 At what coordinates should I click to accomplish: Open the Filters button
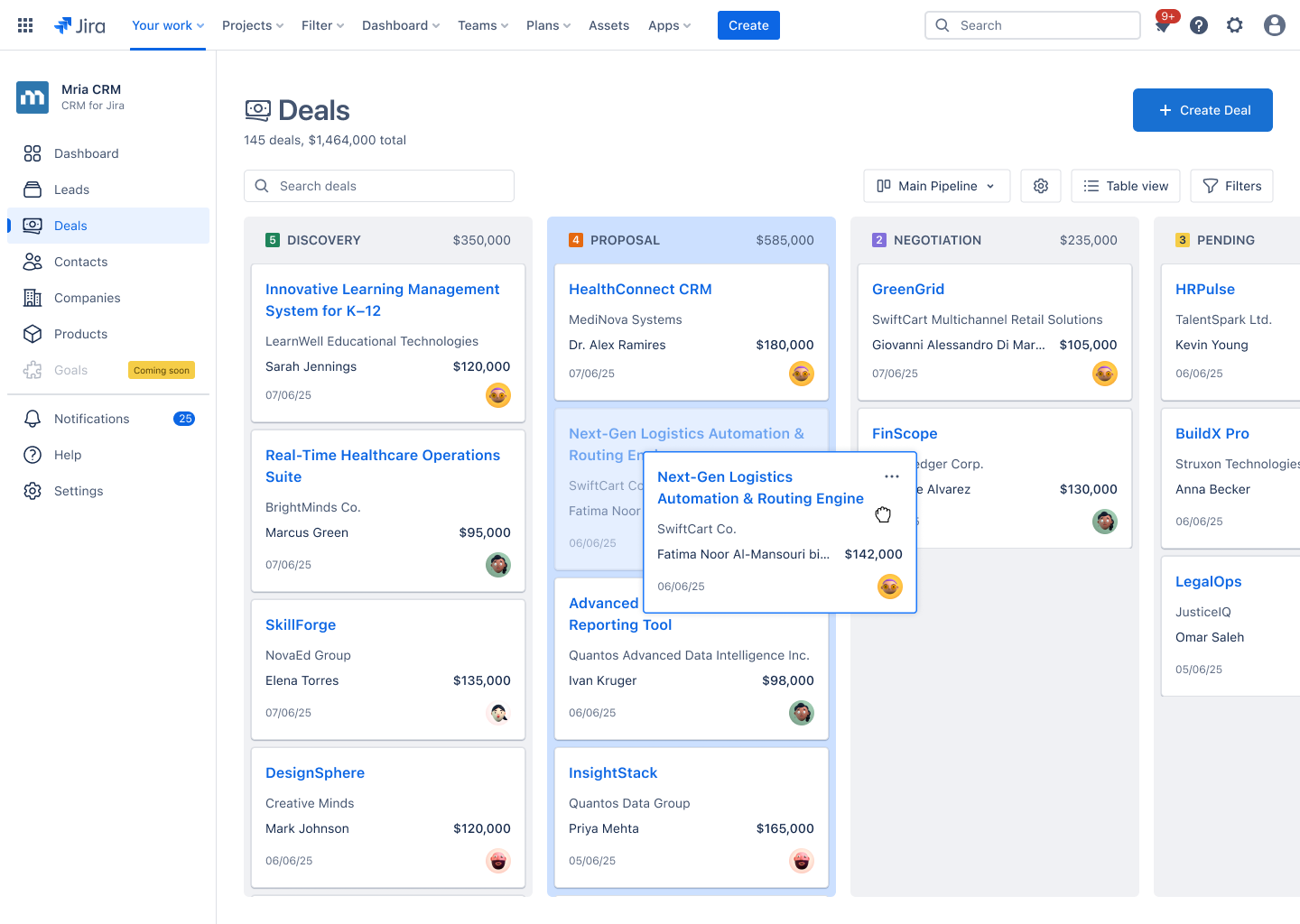[1231, 186]
